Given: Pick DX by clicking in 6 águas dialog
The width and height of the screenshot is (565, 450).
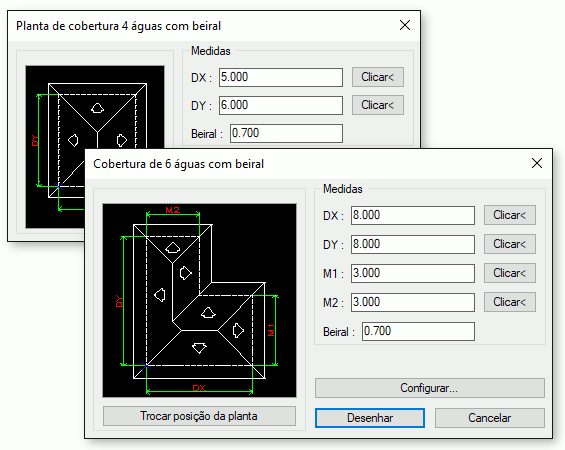Looking at the screenshot, I should pos(510,215).
